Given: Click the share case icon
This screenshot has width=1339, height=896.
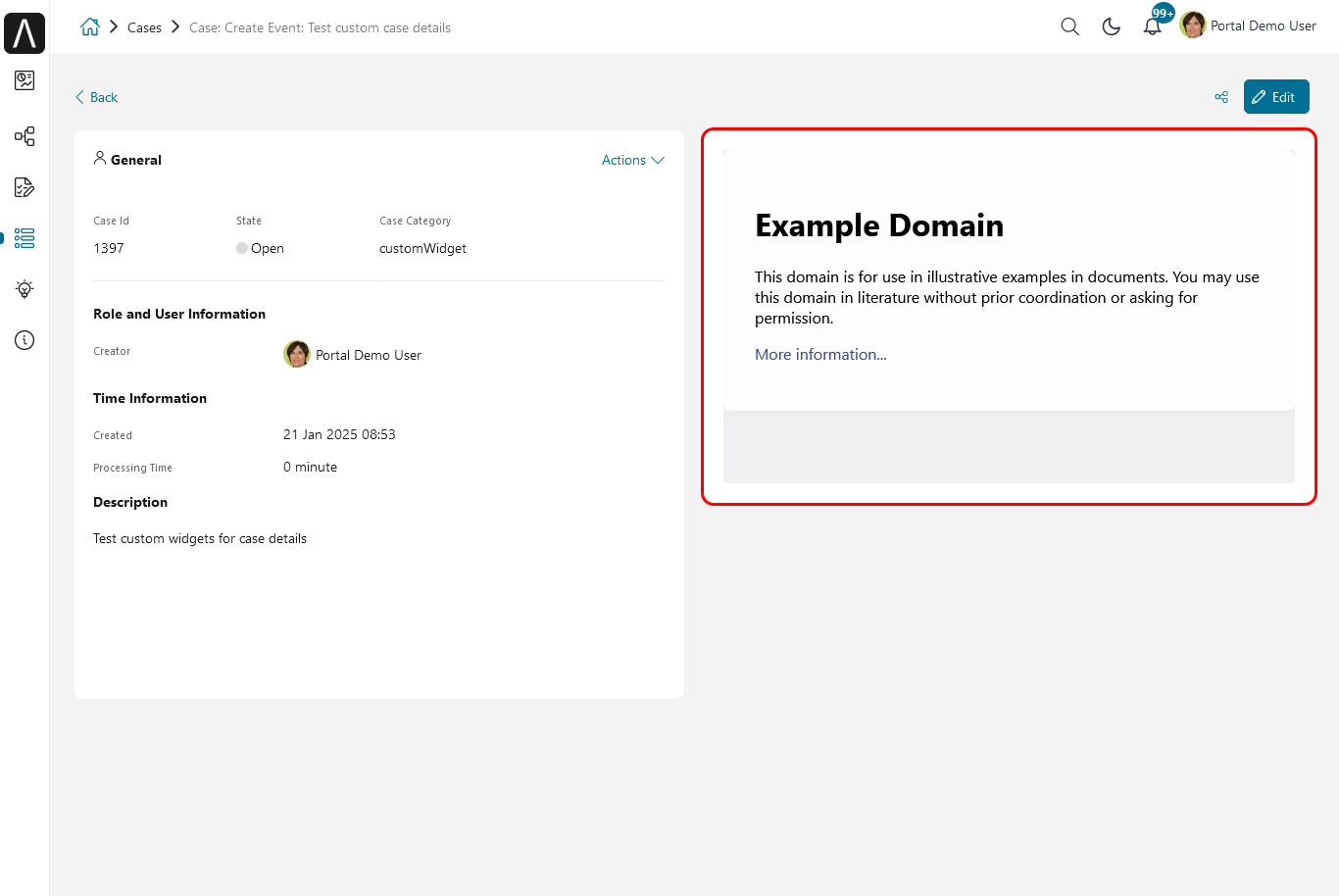Looking at the screenshot, I should coord(1221,97).
